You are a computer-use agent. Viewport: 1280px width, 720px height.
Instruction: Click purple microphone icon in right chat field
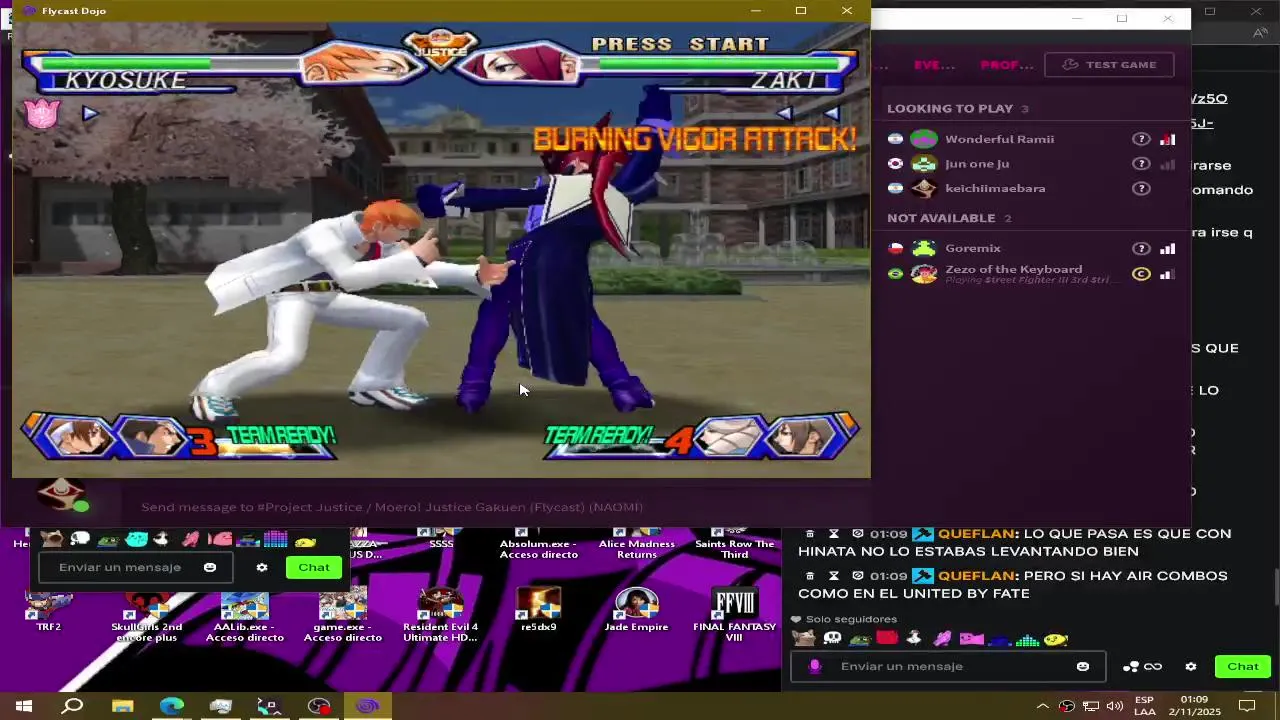pos(815,666)
